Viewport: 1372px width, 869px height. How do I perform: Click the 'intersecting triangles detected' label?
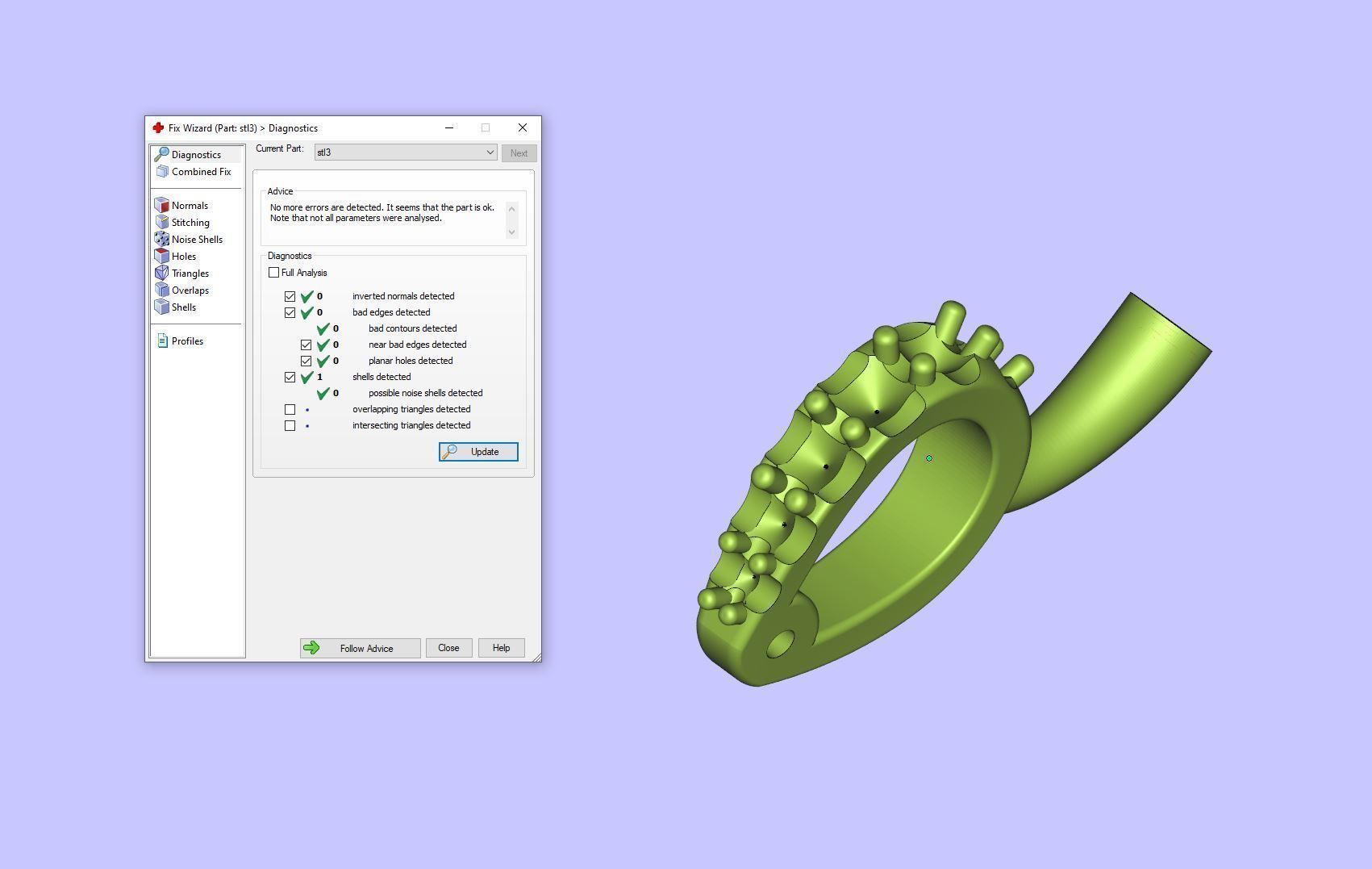click(x=411, y=425)
